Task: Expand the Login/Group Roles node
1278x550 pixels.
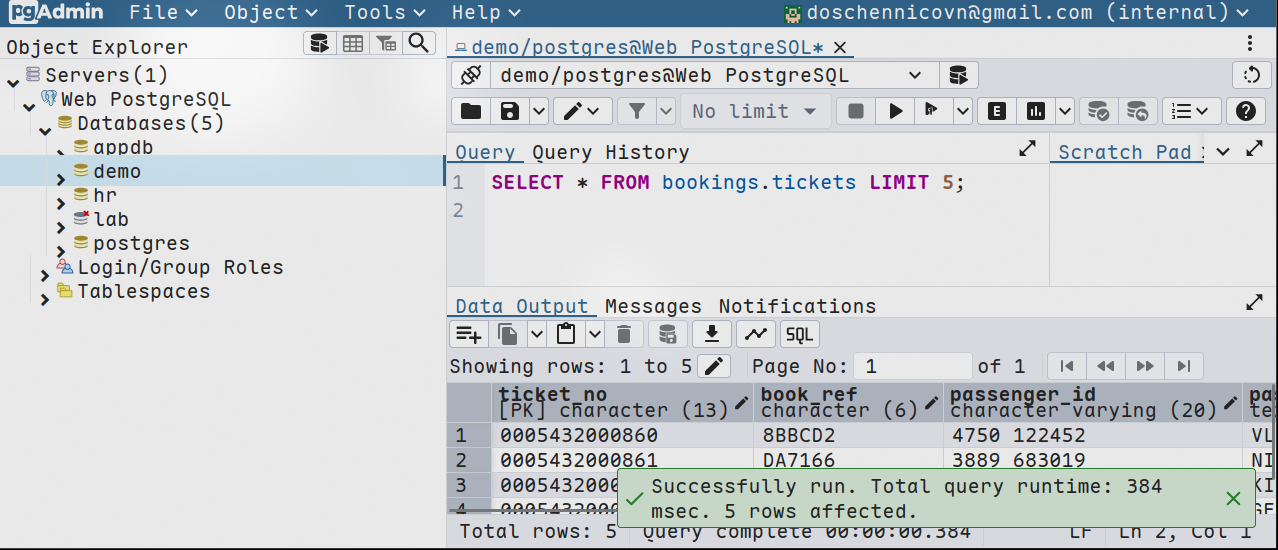Action: click(45, 276)
